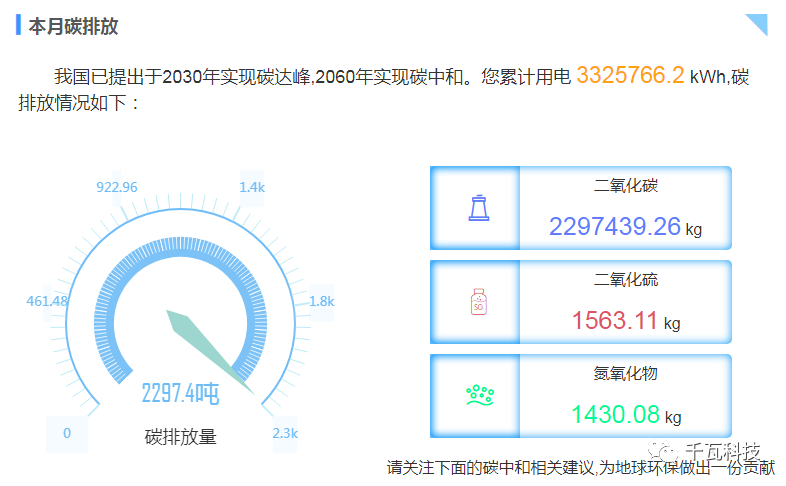Click the 2.3k gauge scale mark
Image resolution: width=786 pixels, height=486 pixels.
click(285, 433)
